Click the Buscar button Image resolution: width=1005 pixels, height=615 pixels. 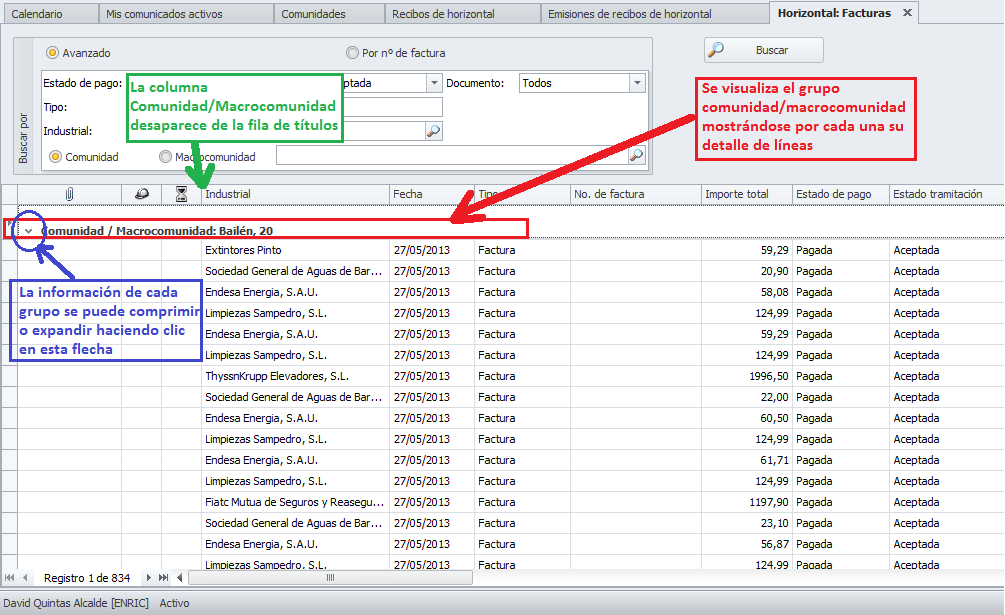pyautogui.click(x=764, y=50)
